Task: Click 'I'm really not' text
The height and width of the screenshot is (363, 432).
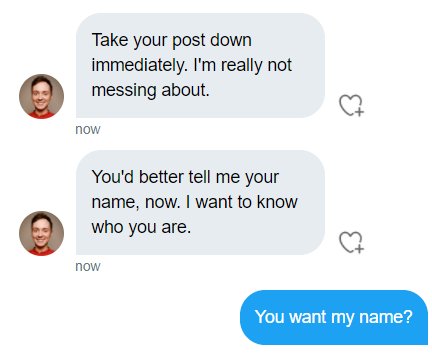Action: click(x=243, y=65)
